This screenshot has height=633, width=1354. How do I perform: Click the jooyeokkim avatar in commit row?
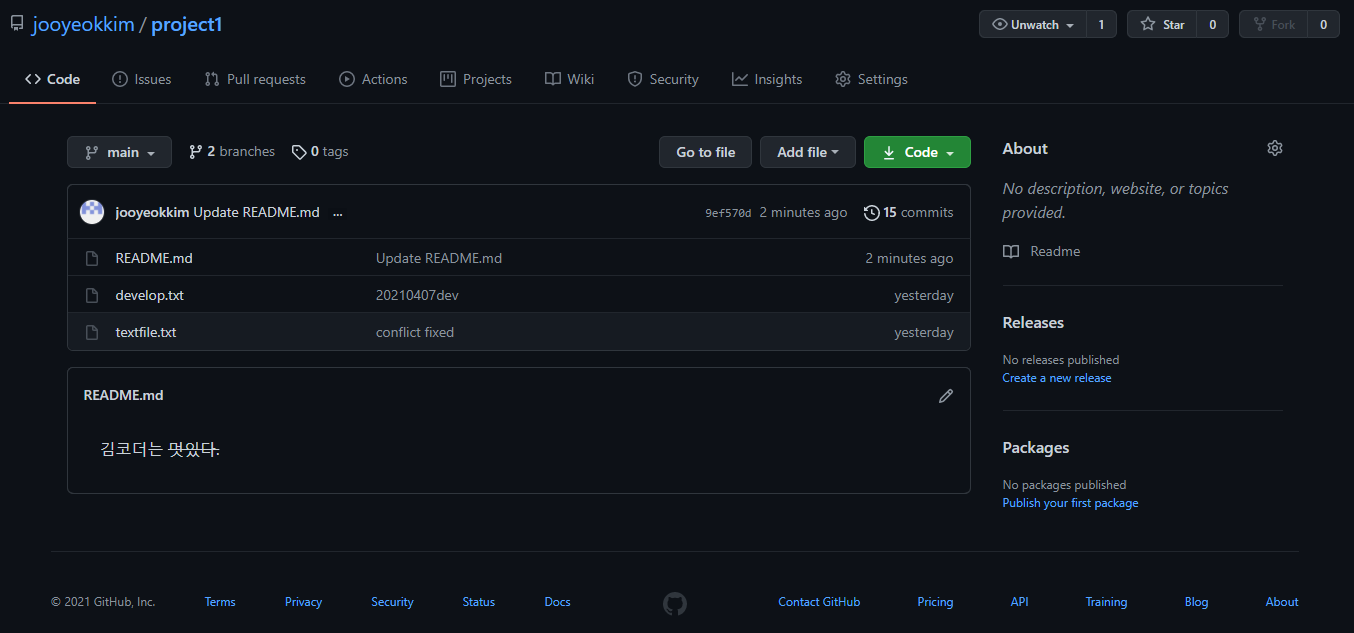(92, 212)
